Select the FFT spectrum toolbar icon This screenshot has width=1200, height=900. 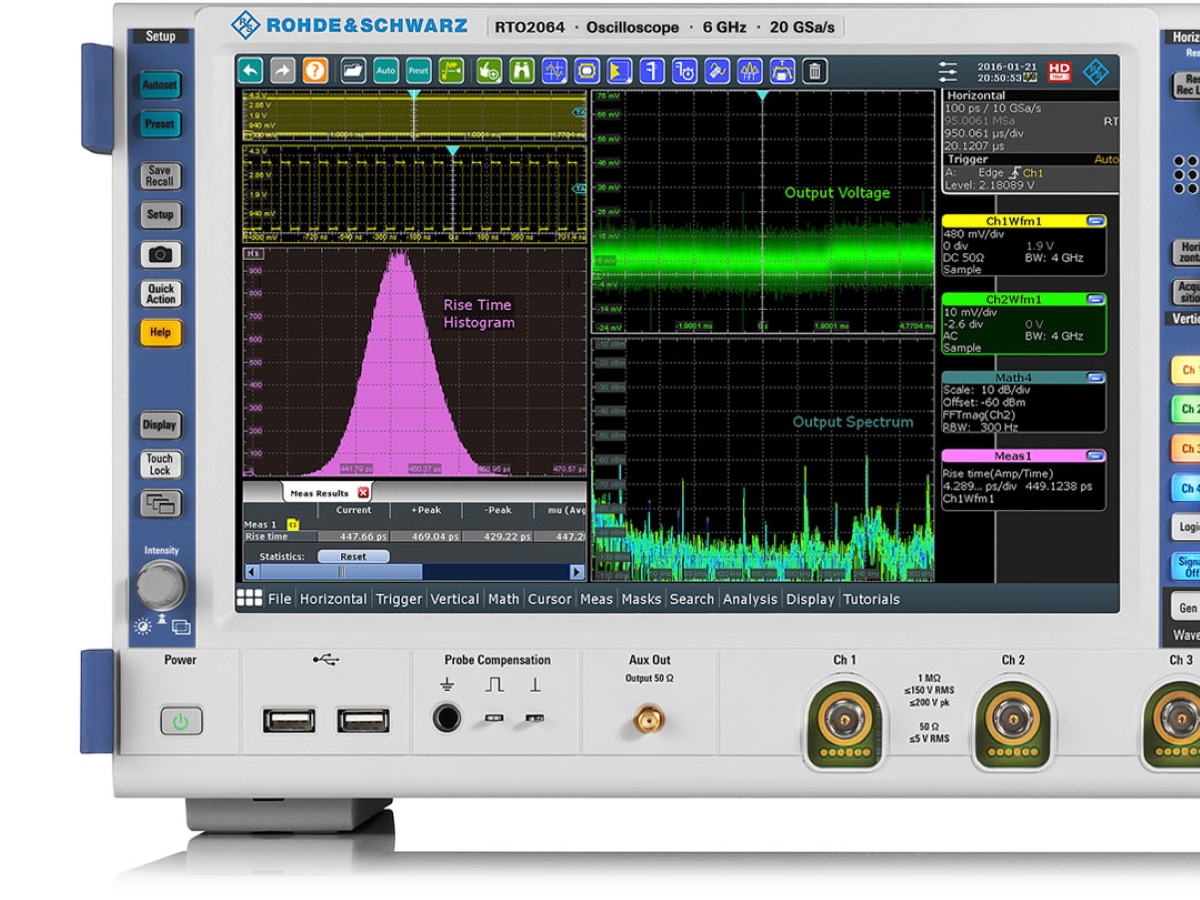pyautogui.click(x=750, y=71)
